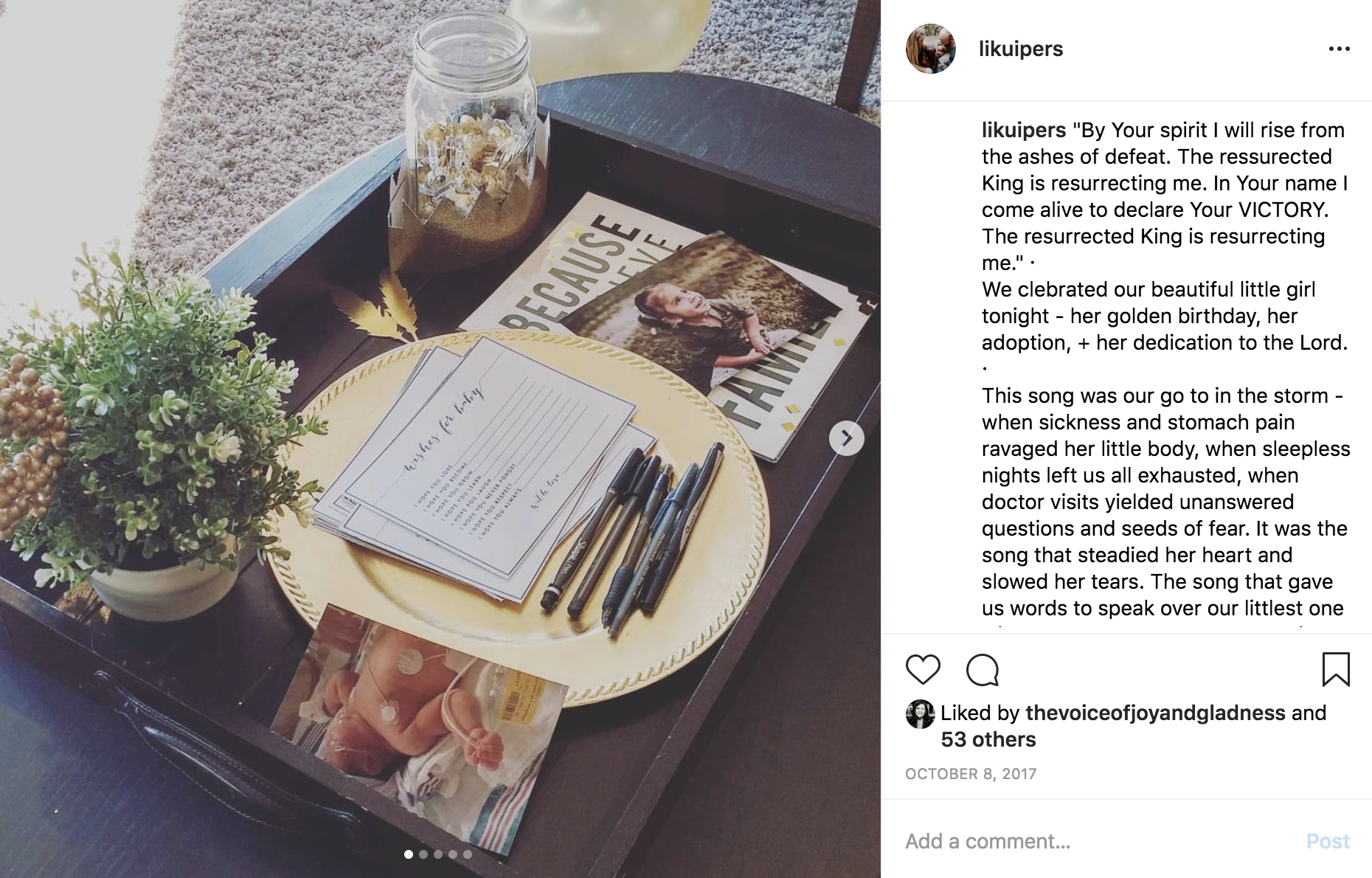Open likuipers profile picture avatar

(x=931, y=49)
